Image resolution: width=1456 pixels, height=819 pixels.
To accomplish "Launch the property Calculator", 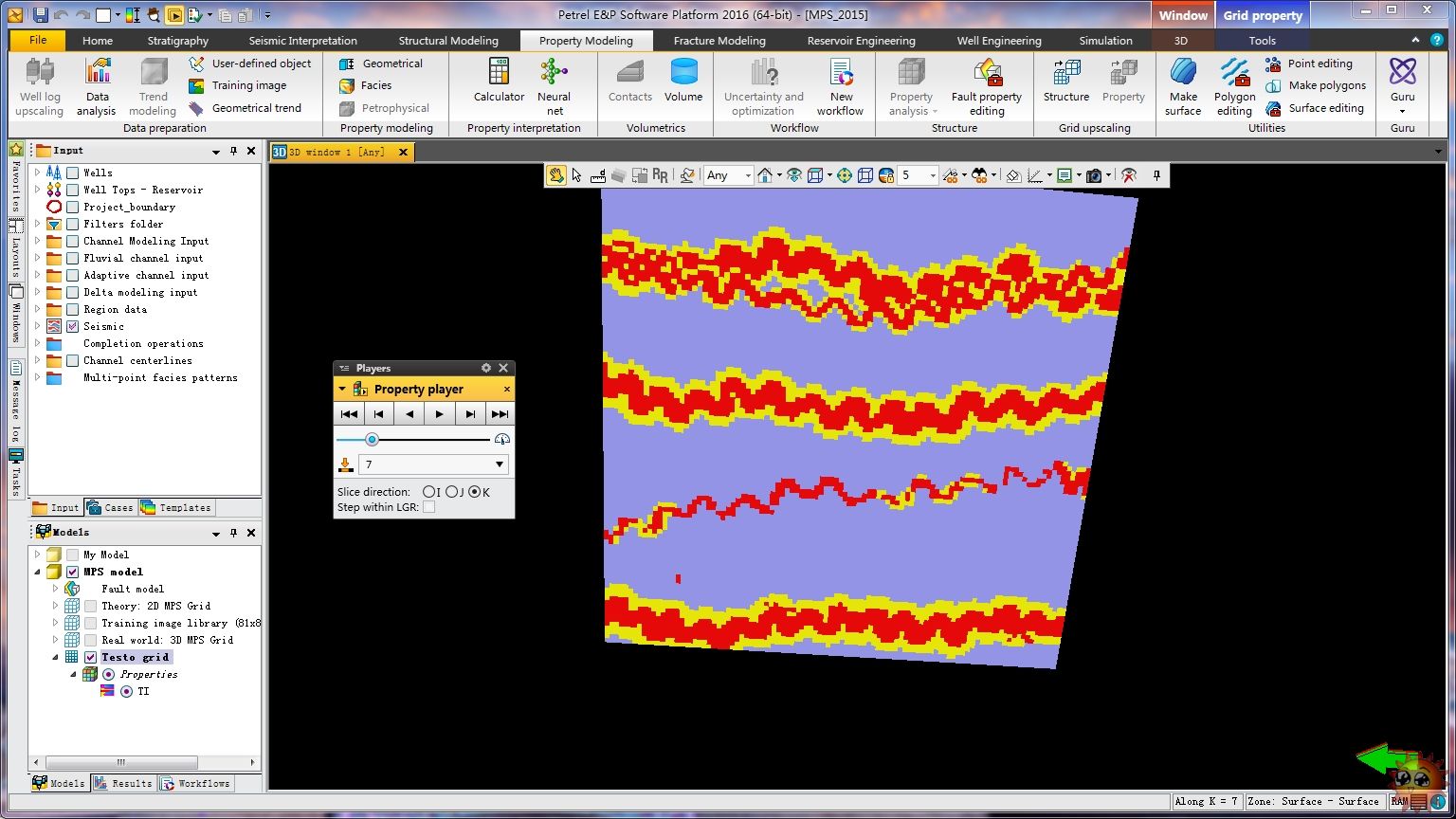I will click(499, 81).
